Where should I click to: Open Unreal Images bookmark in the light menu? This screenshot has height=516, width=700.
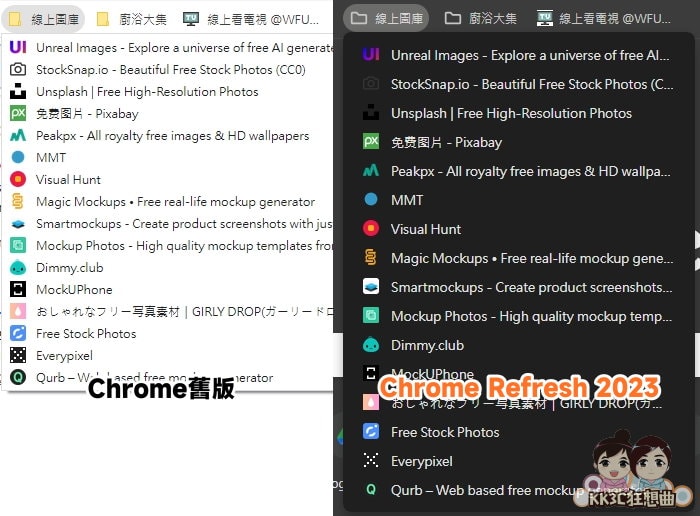click(168, 47)
